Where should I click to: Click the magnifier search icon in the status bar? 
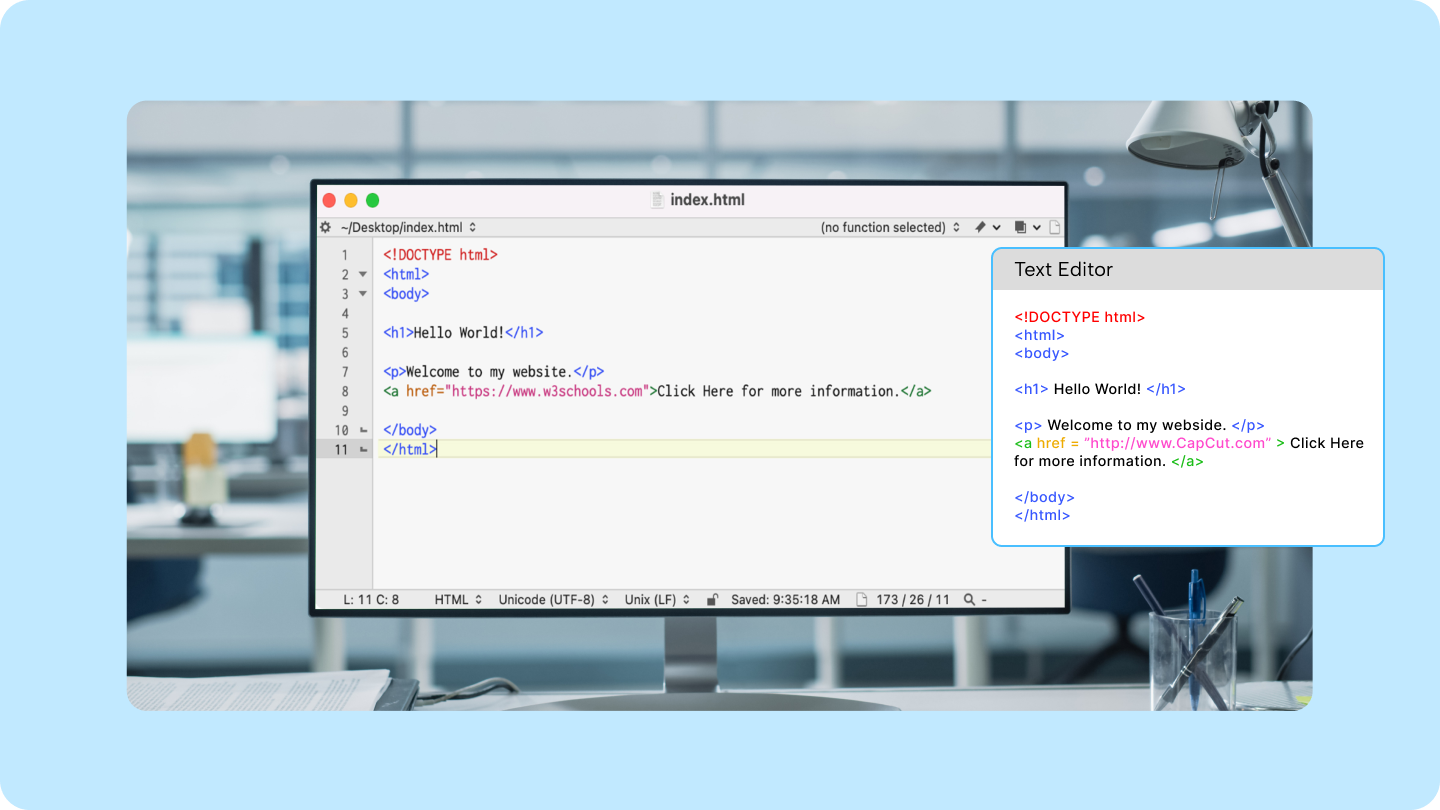pyautogui.click(x=967, y=600)
